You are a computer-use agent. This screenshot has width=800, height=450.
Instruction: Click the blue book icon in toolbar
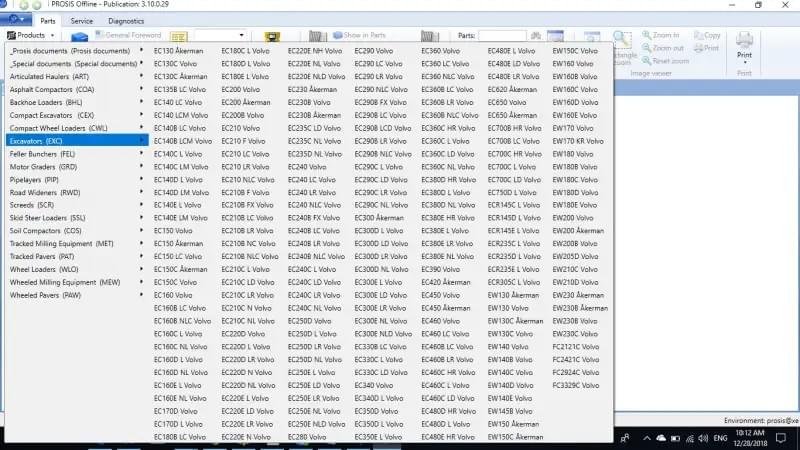click(x=79, y=36)
